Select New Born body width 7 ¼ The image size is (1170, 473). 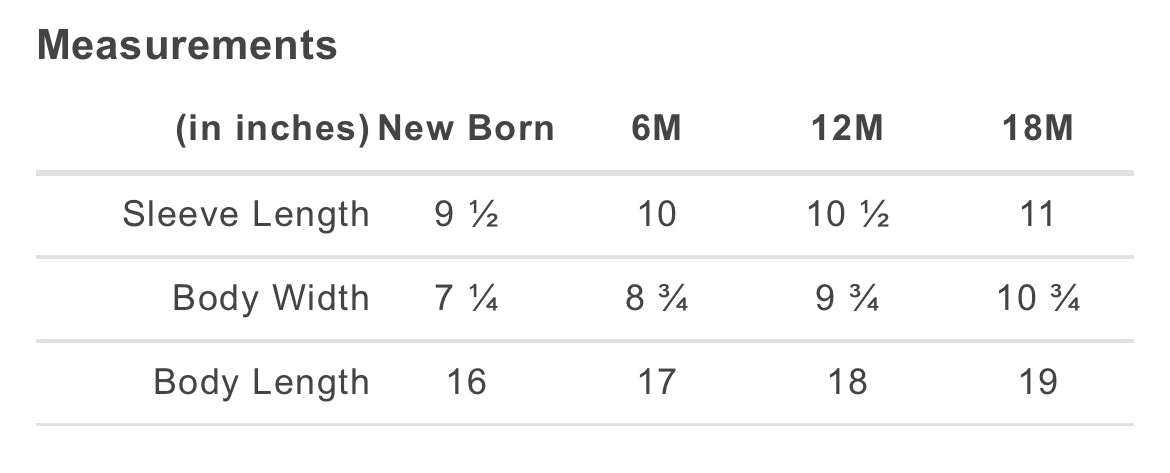[x=466, y=298]
